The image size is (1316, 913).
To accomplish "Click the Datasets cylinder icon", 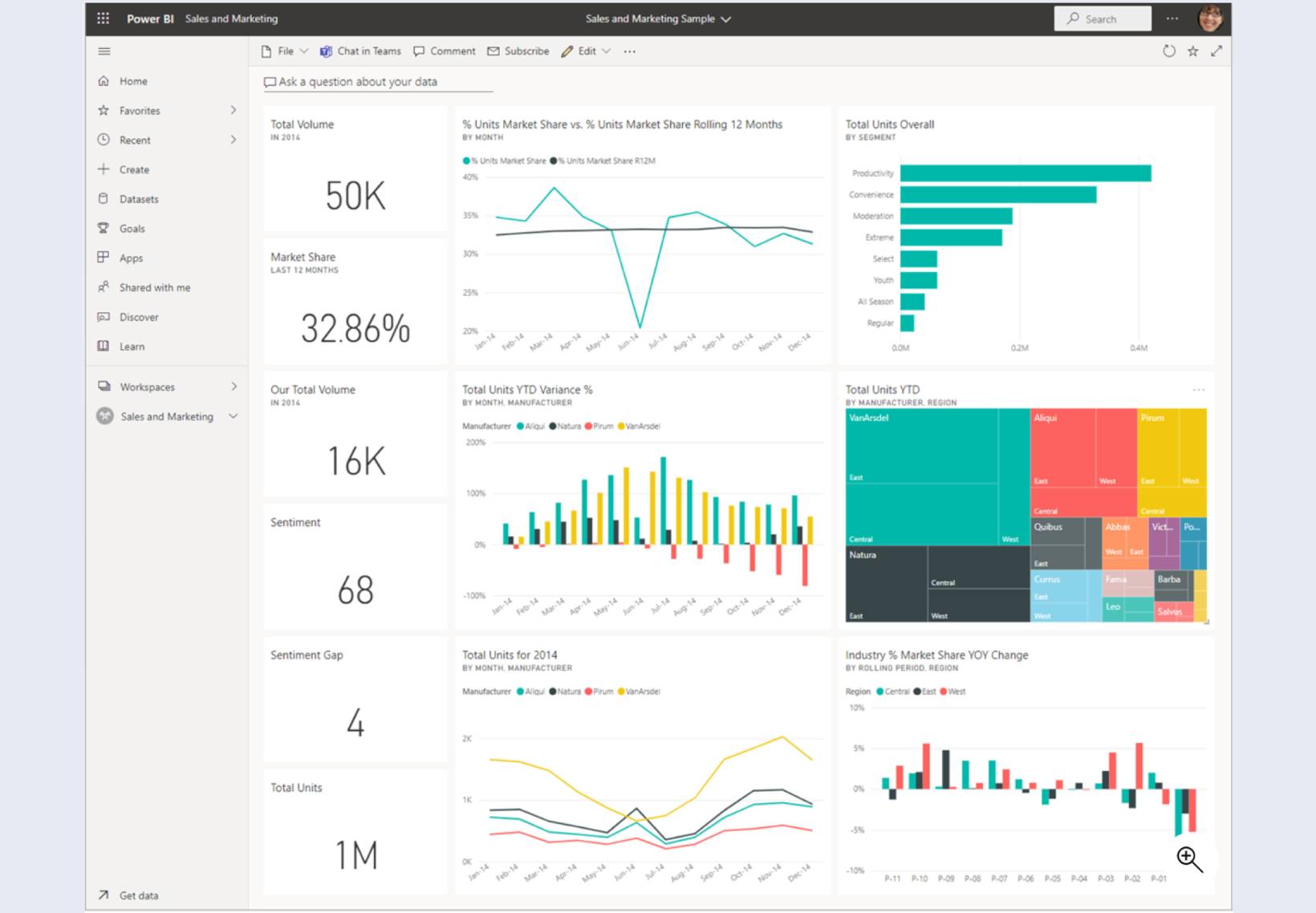I will 104,199.
